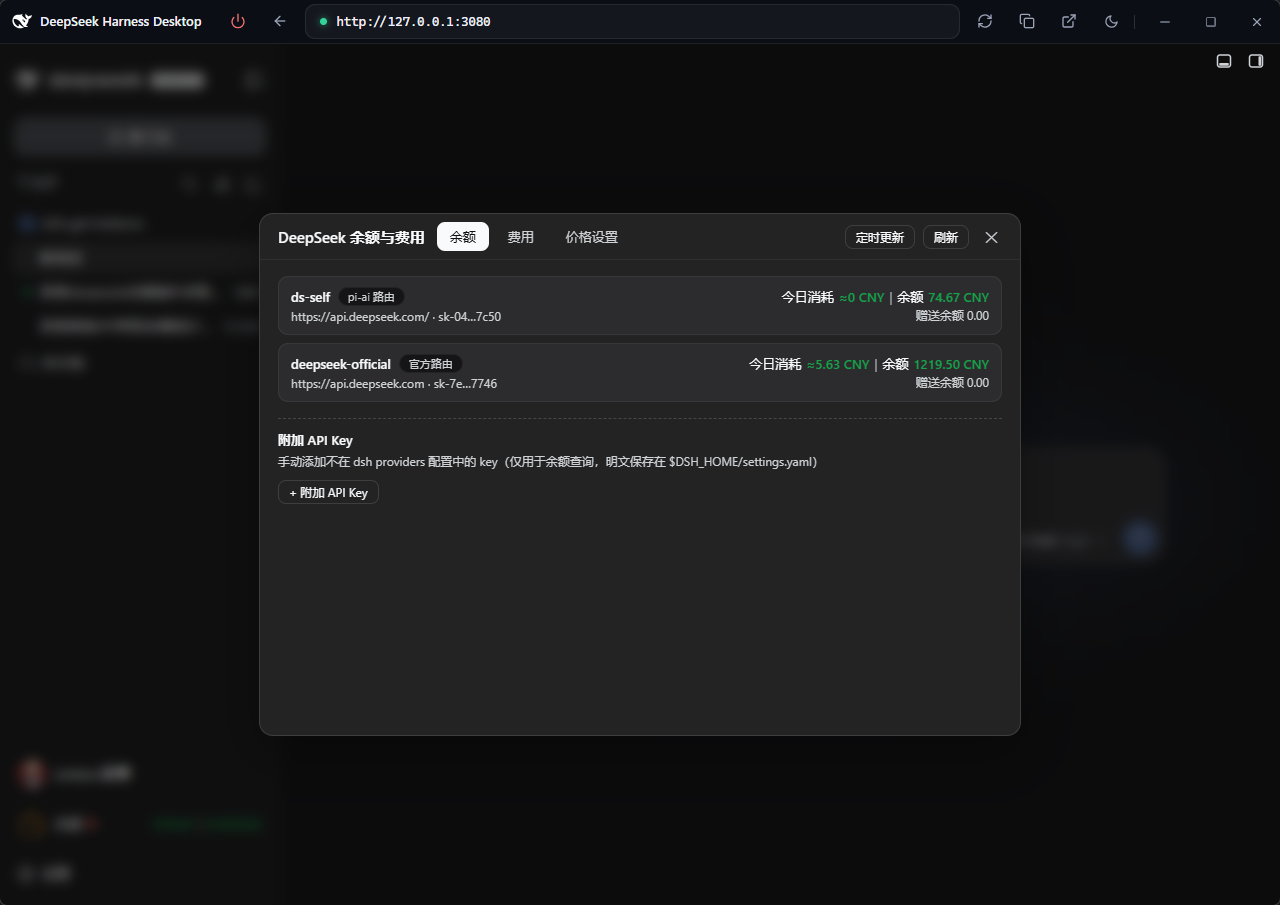Click the ≈5.63 CNY daily usage value
Image resolution: width=1280 pixels, height=905 pixels.
tap(838, 364)
